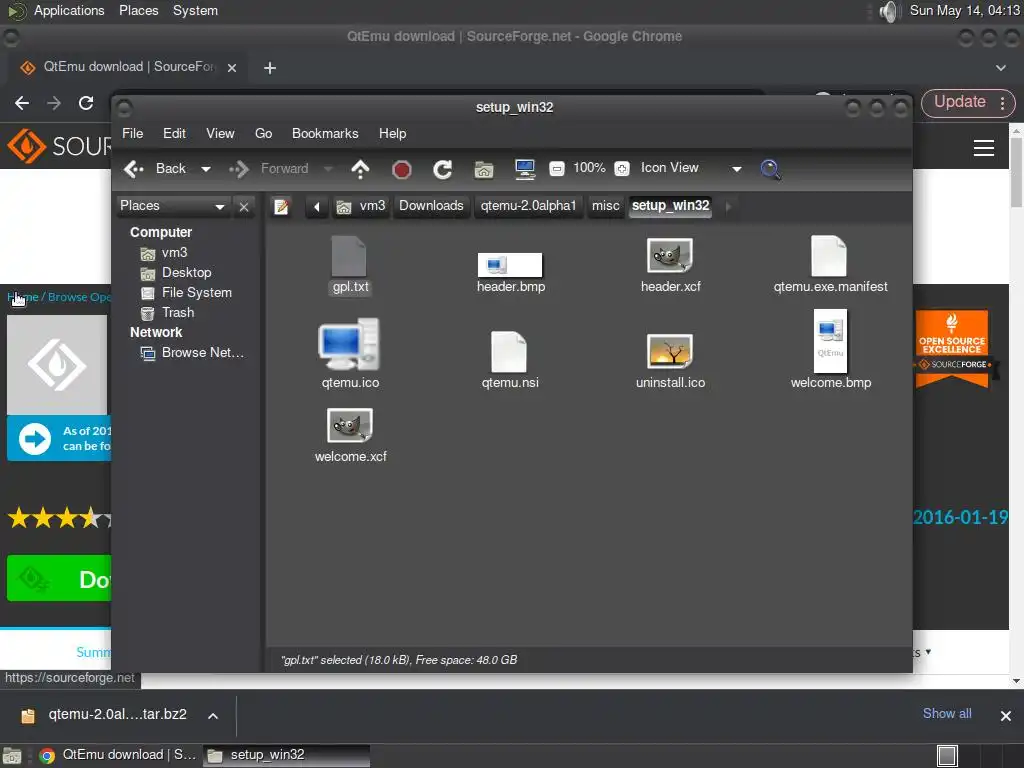Close the Chrome downloads bar

pos(1006,716)
